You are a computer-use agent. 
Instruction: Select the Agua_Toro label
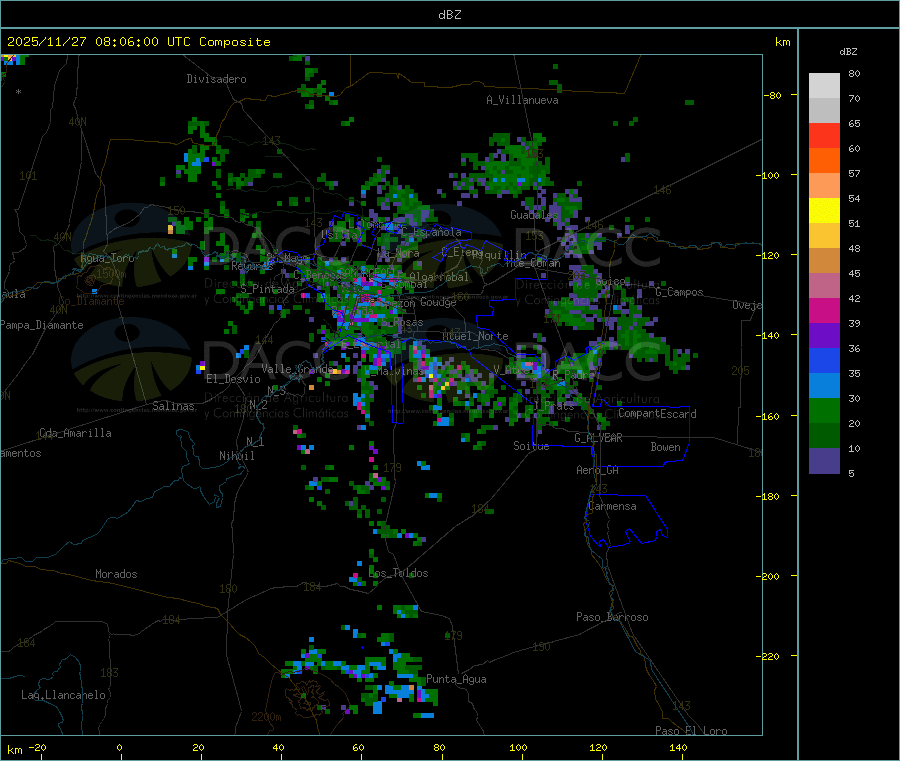click(107, 258)
